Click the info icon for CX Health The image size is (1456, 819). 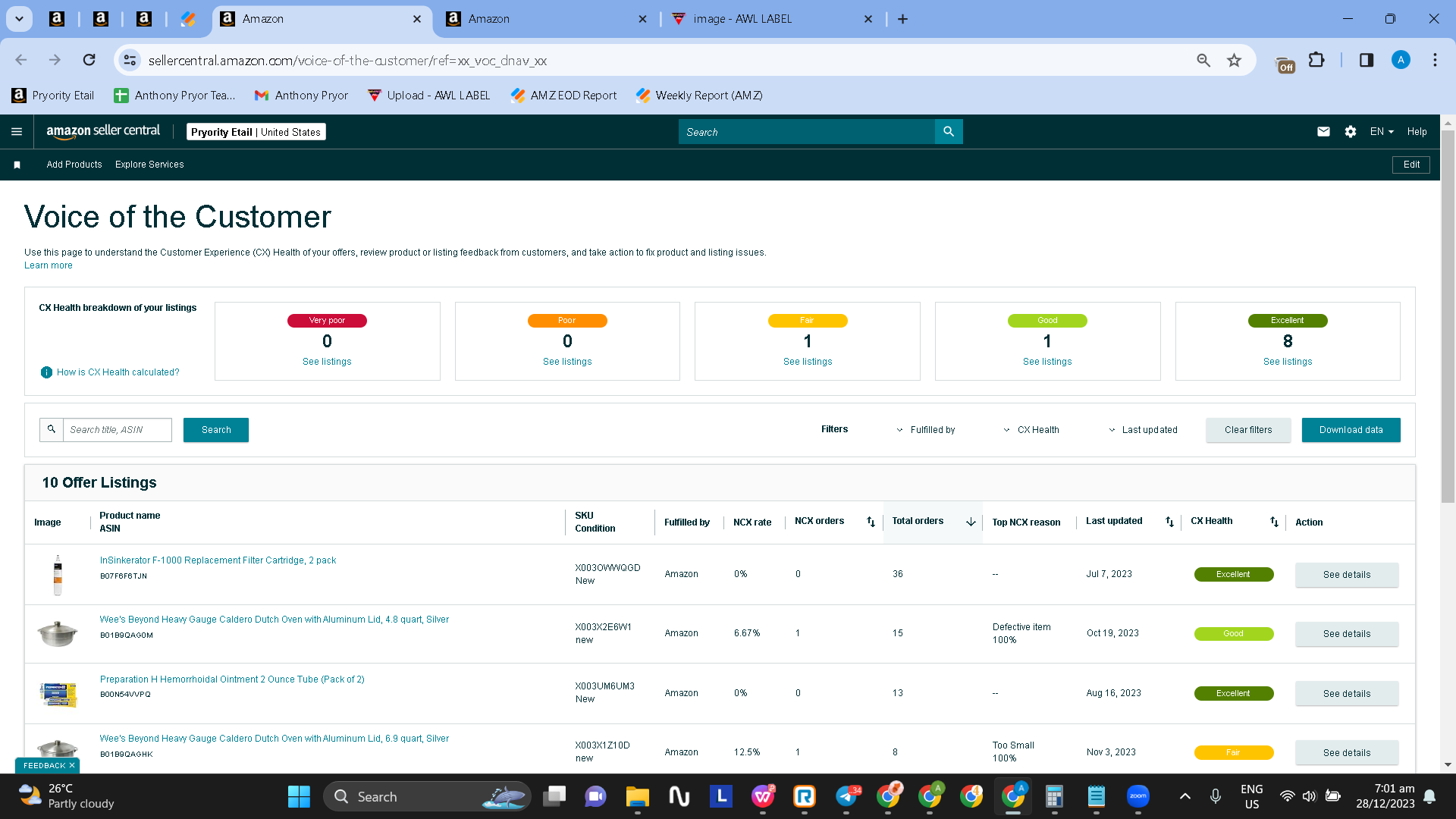pos(46,372)
